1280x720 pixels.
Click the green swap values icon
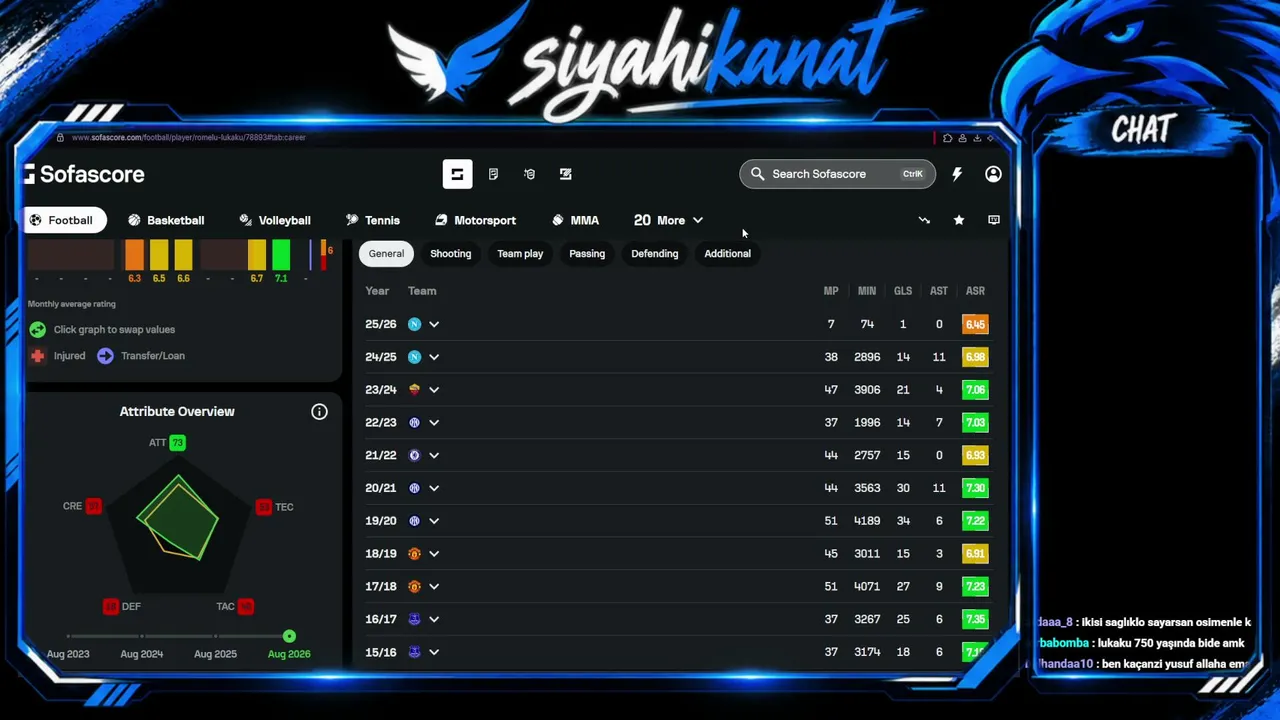(37, 329)
